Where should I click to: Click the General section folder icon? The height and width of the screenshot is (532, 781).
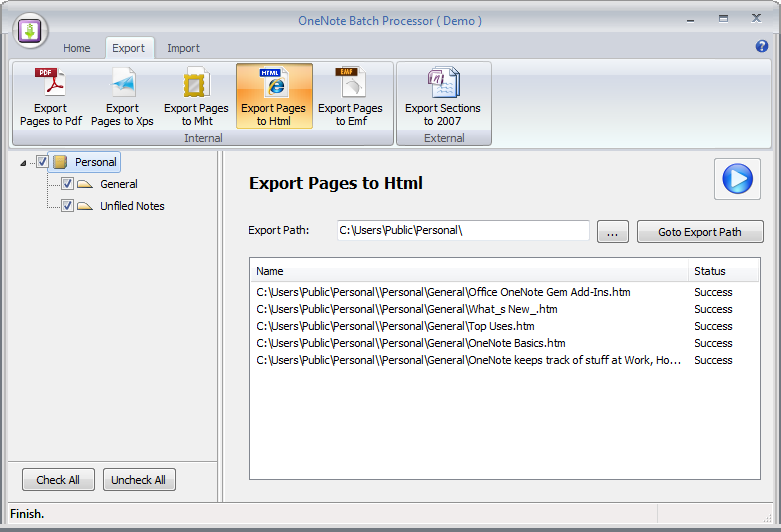pos(85,184)
